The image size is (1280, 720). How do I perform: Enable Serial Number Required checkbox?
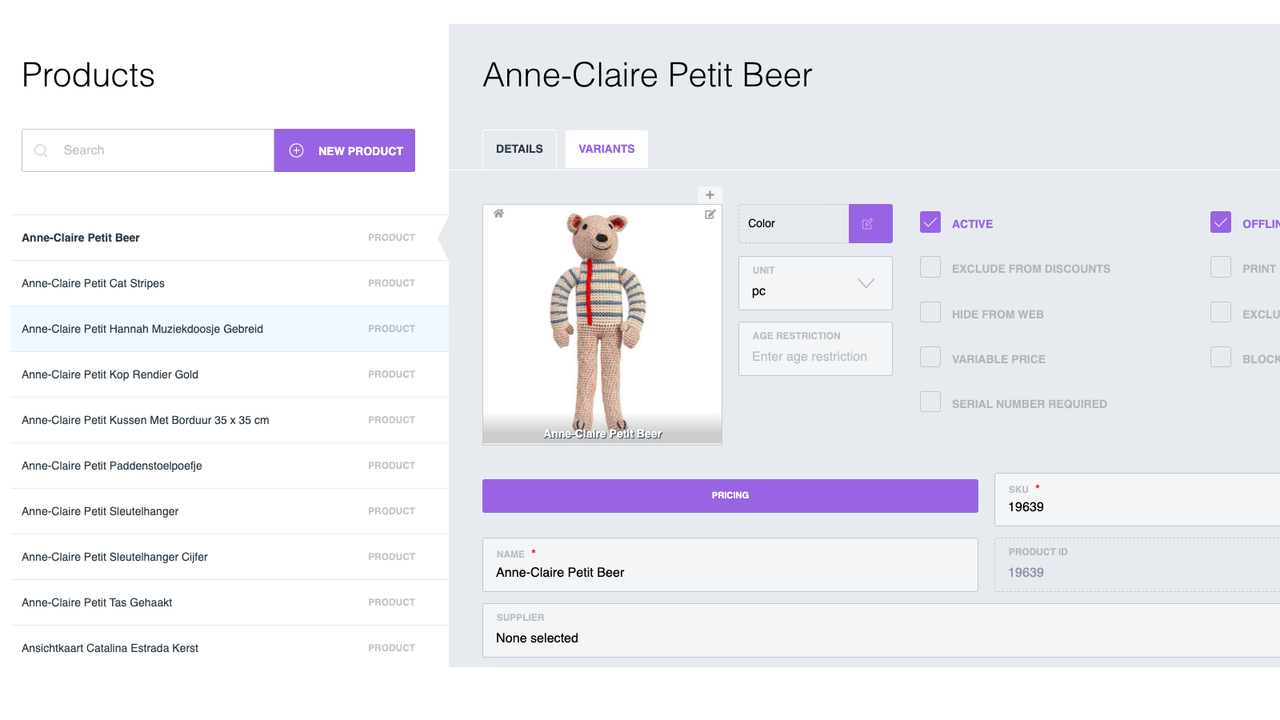point(930,402)
